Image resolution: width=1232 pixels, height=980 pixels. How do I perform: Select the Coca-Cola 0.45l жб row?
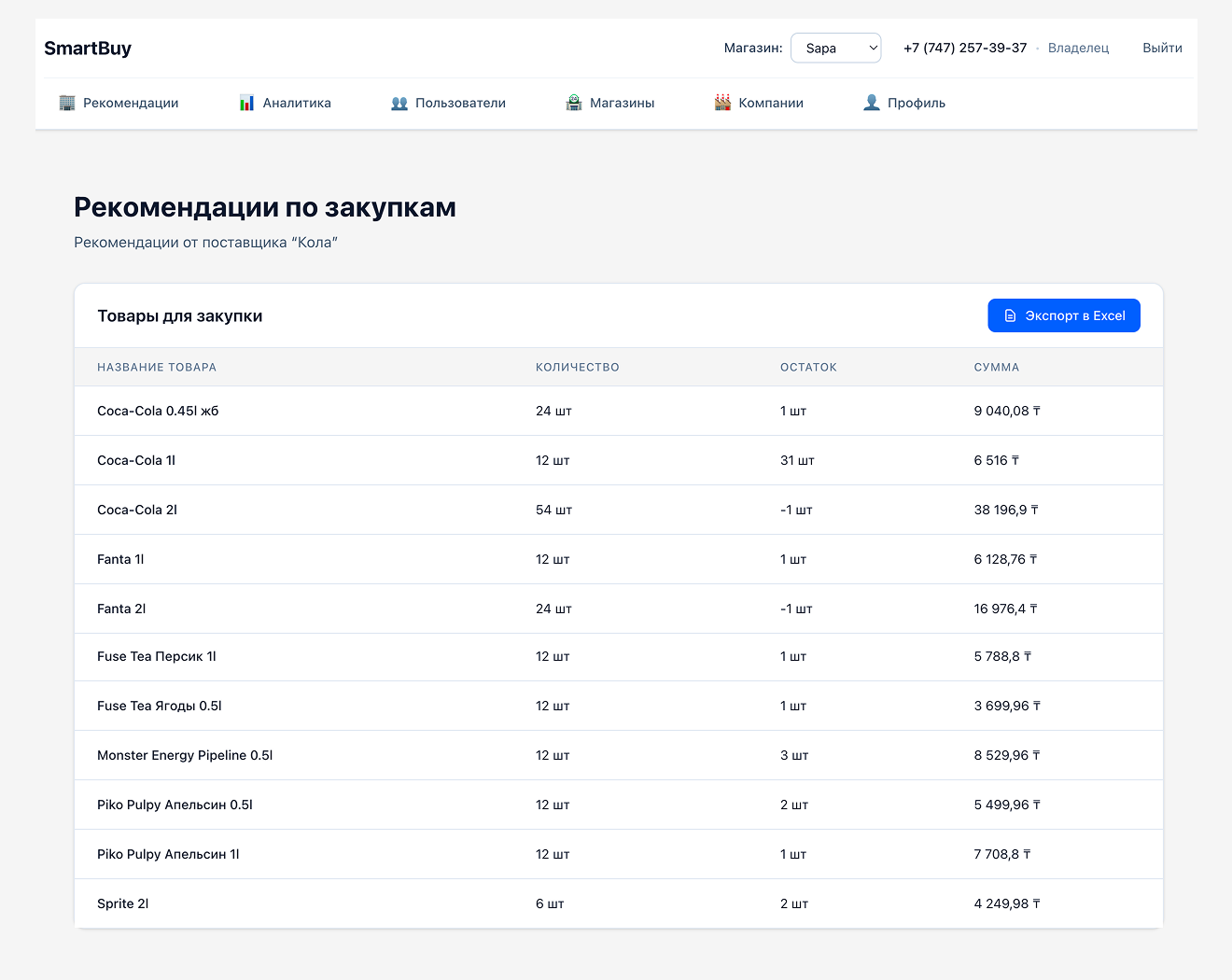click(158, 411)
